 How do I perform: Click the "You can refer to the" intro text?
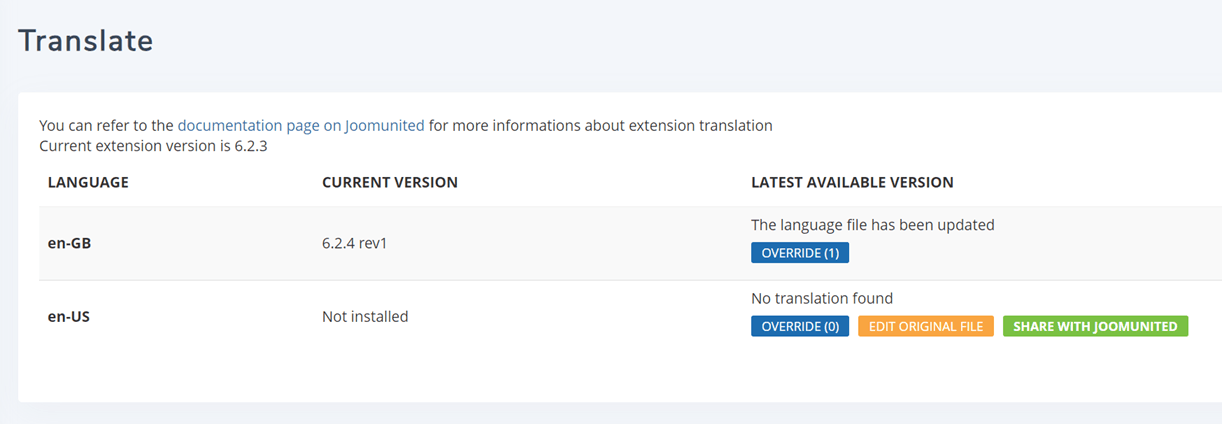pos(106,126)
